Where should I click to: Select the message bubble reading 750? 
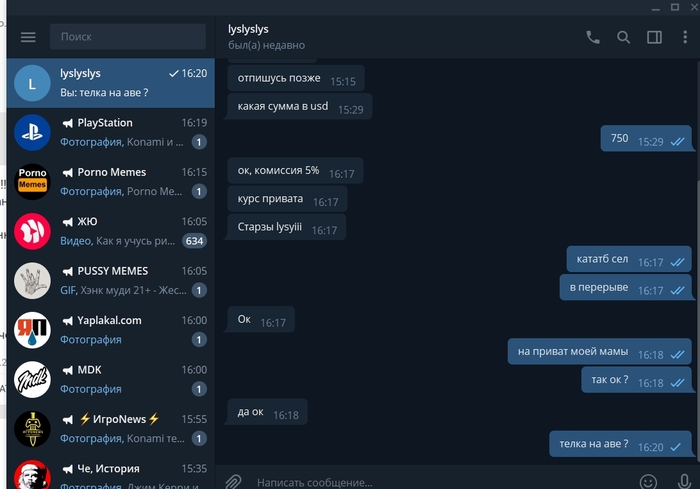pos(646,138)
